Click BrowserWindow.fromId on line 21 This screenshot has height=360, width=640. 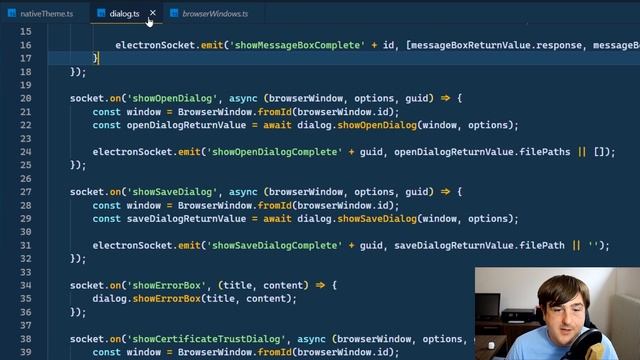(235, 112)
